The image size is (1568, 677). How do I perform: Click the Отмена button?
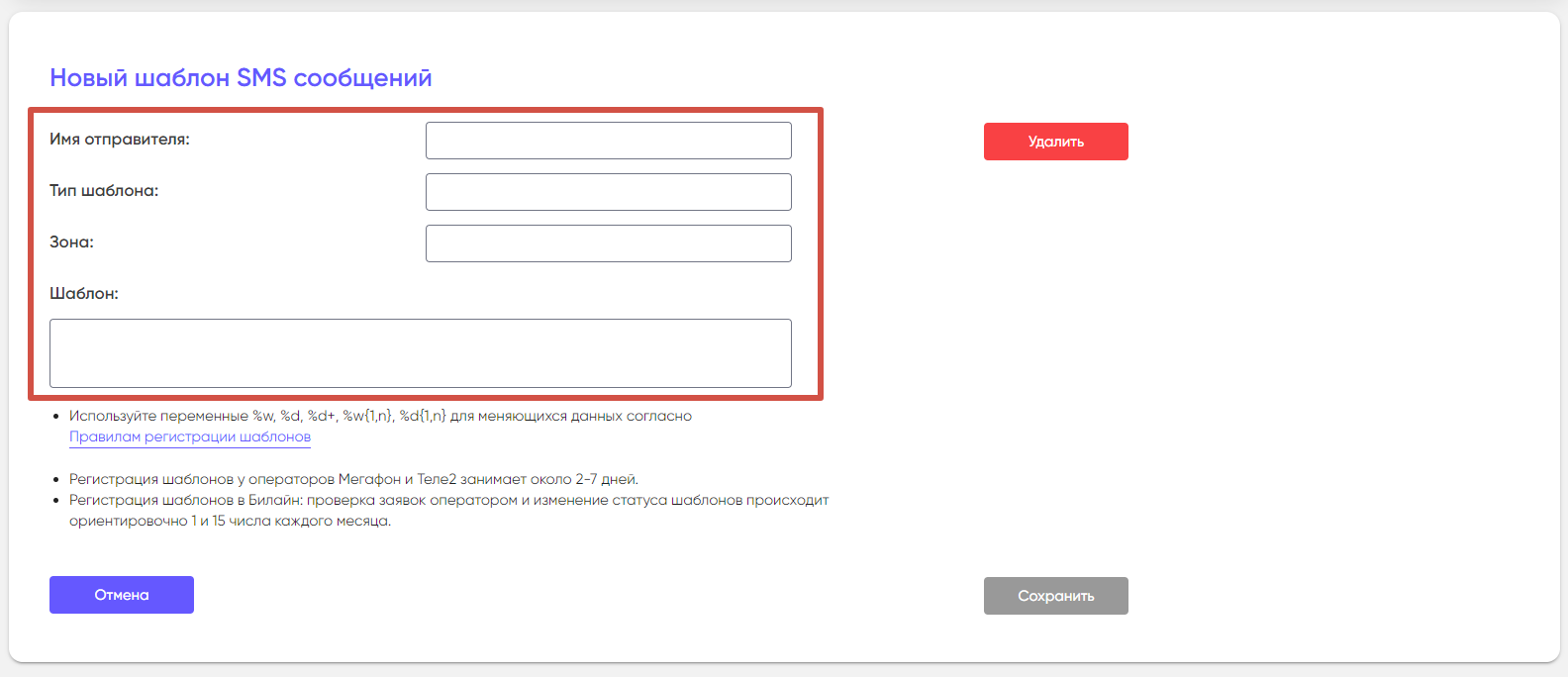click(x=122, y=595)
